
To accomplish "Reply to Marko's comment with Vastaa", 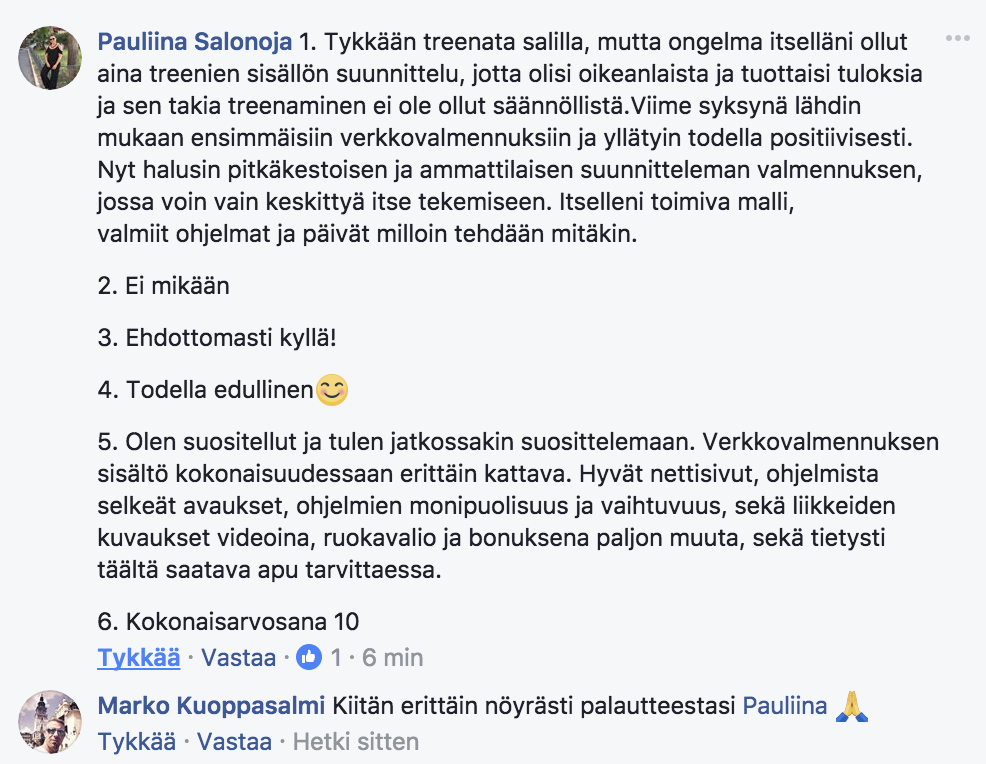I will [235, 742].
